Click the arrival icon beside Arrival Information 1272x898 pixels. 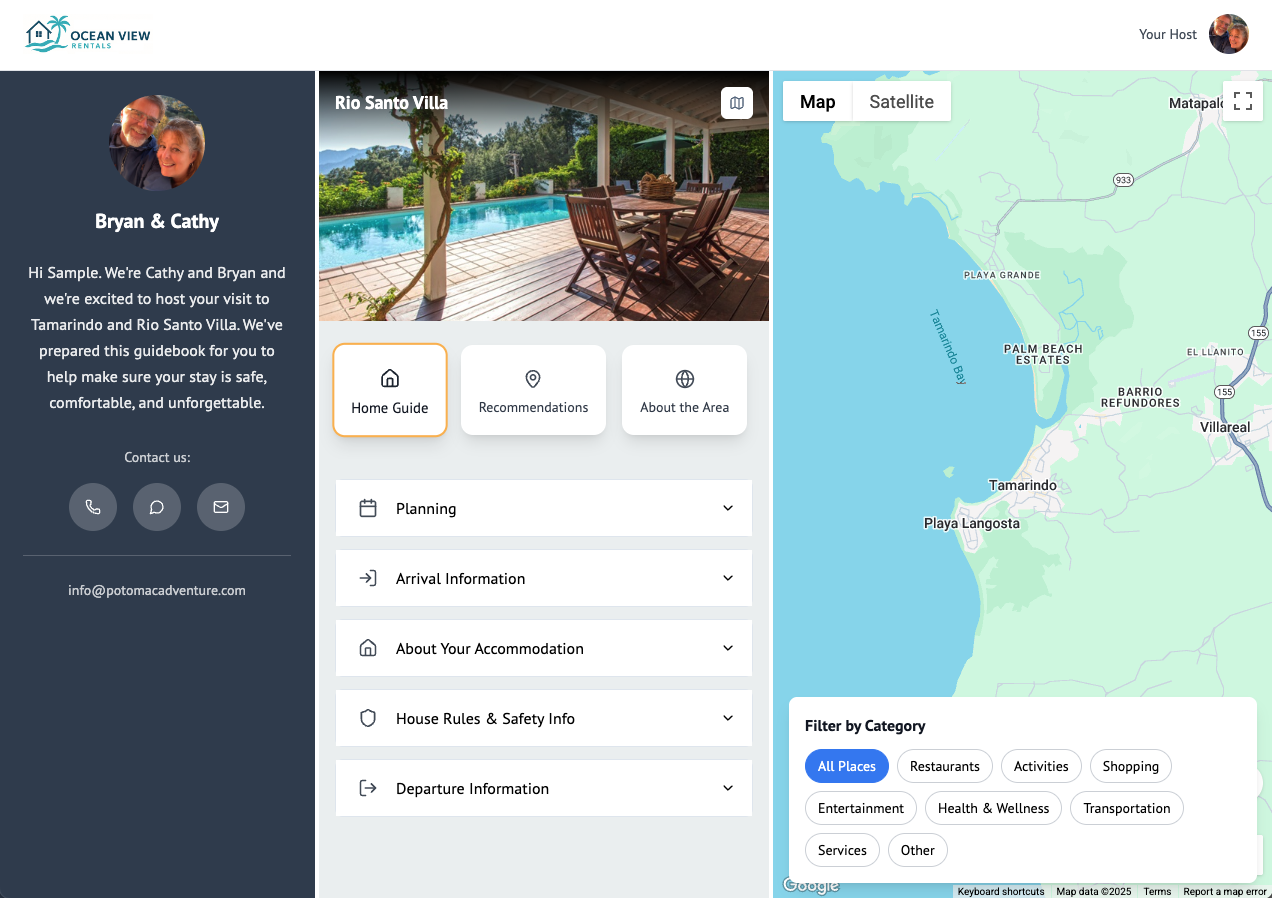click(x=368, y=578)
